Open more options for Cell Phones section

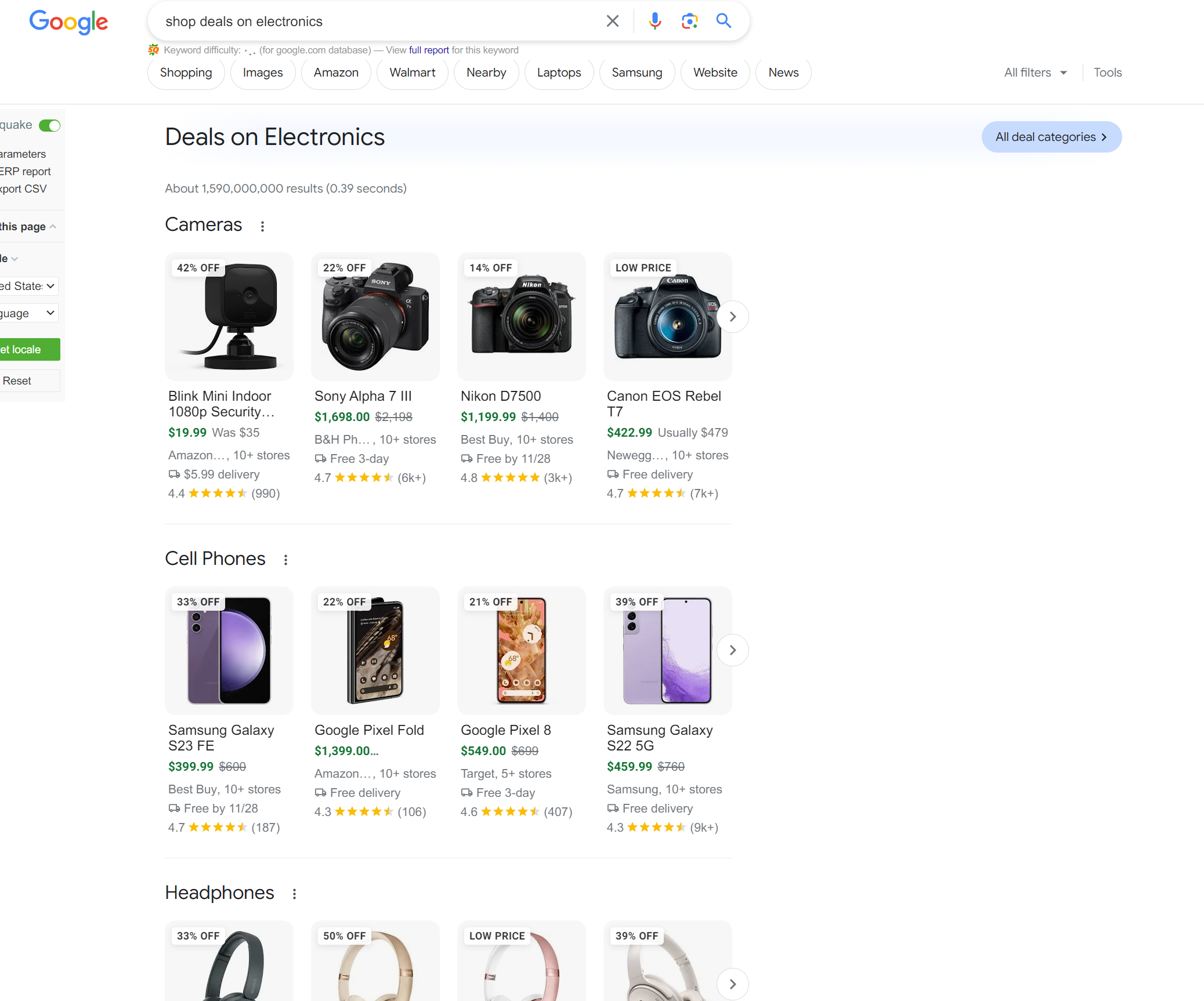[285, 560]
